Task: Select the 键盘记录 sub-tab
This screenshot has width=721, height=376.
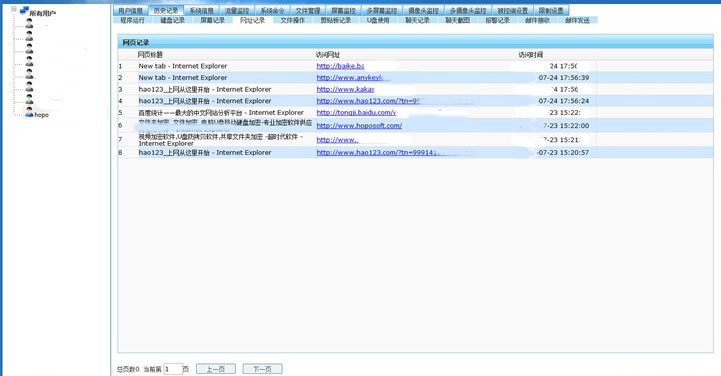Action: (172, 20)
